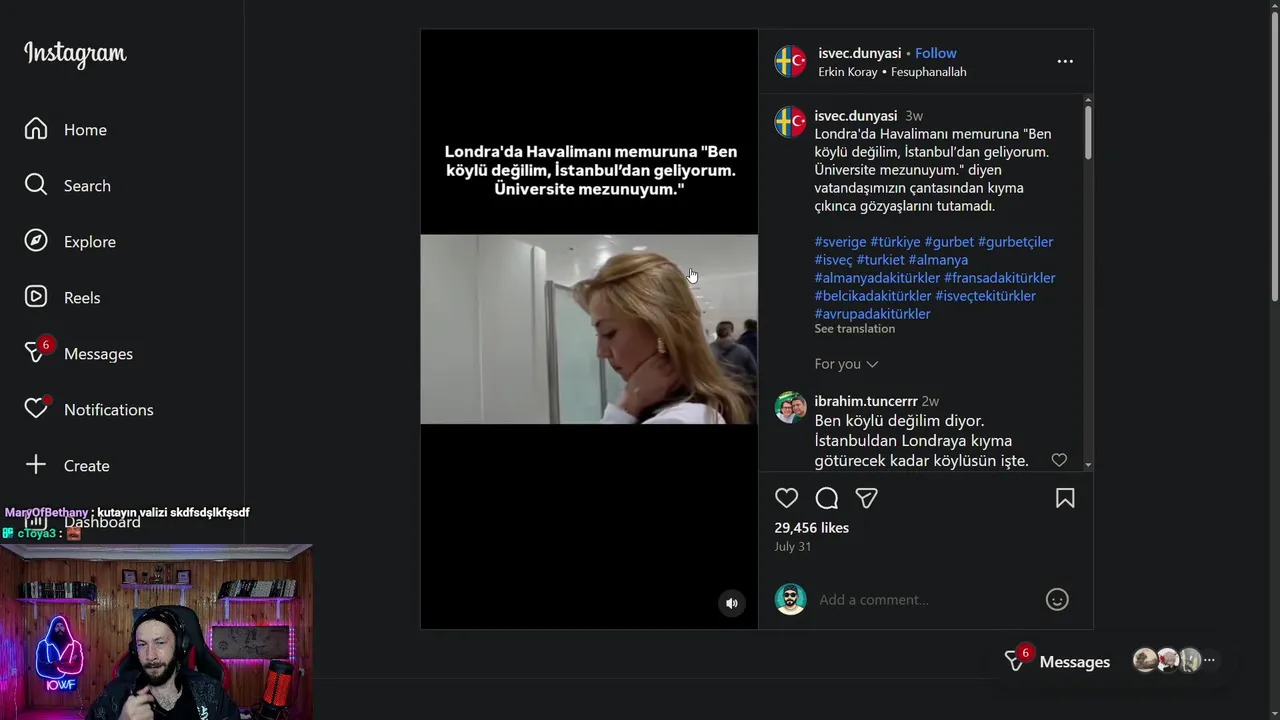Click Create plus icon in sidebar

click(x=36, y=465)
